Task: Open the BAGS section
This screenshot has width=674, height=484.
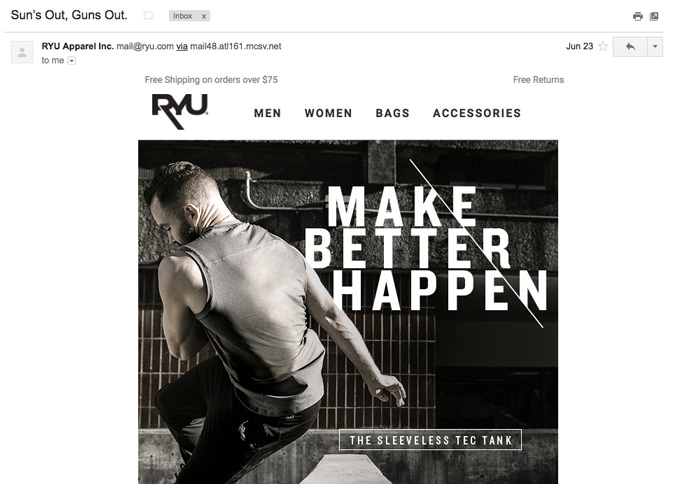Action: tap(392, 113)
